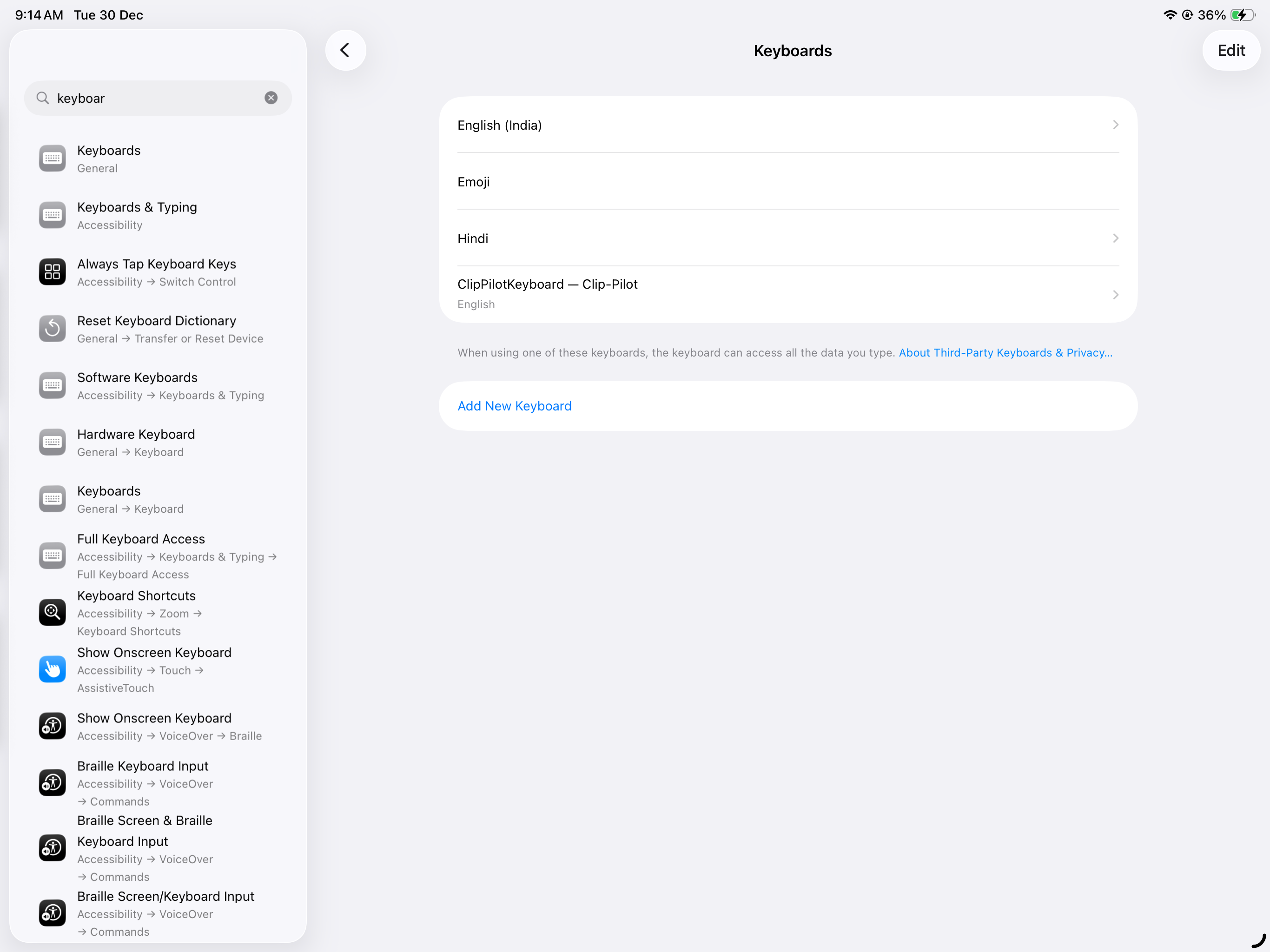Click the AssistiveTouch hand icon

pyautogui.click(x=52, y=669)
